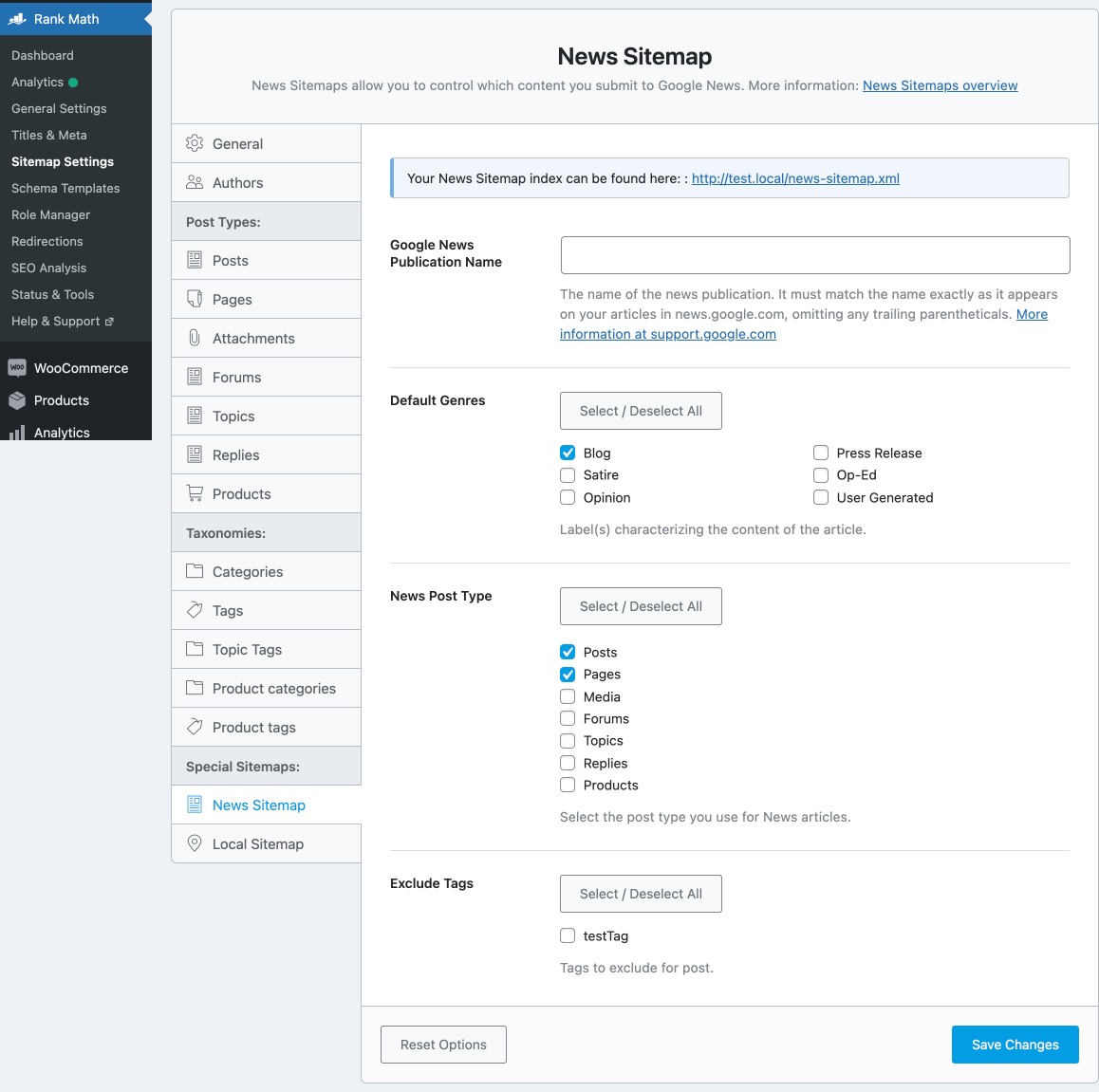Tick the testTag exclude checkbox

coord(568,935)
